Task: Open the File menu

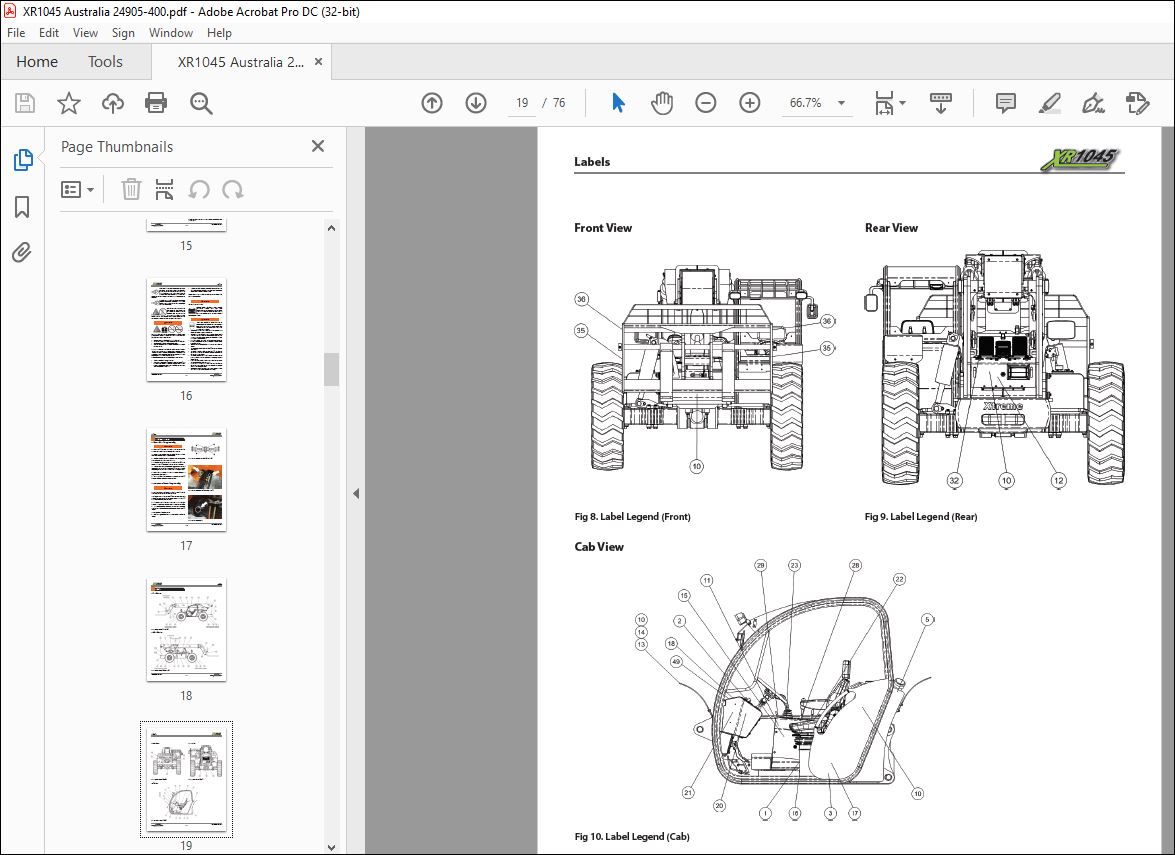Action: [x=16, y=33]
